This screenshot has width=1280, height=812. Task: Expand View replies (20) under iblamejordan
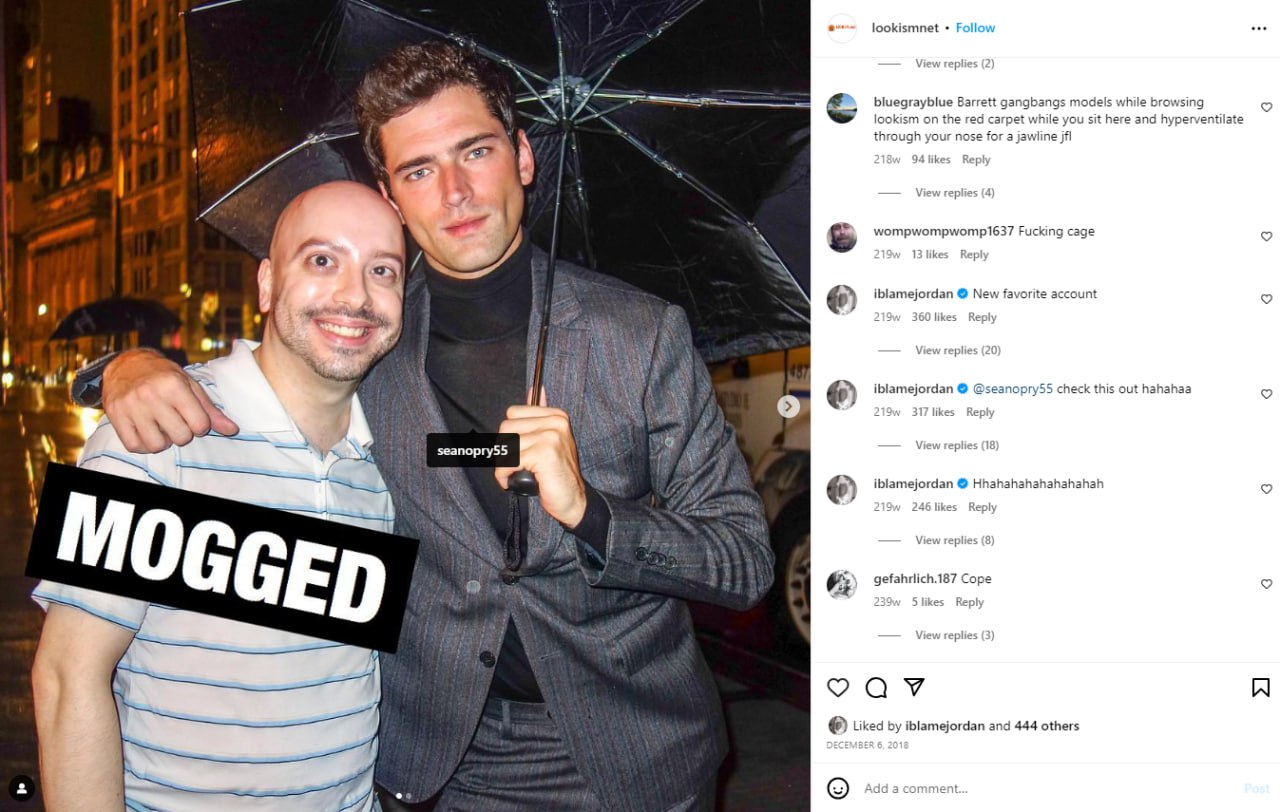(x=958, y=350)
